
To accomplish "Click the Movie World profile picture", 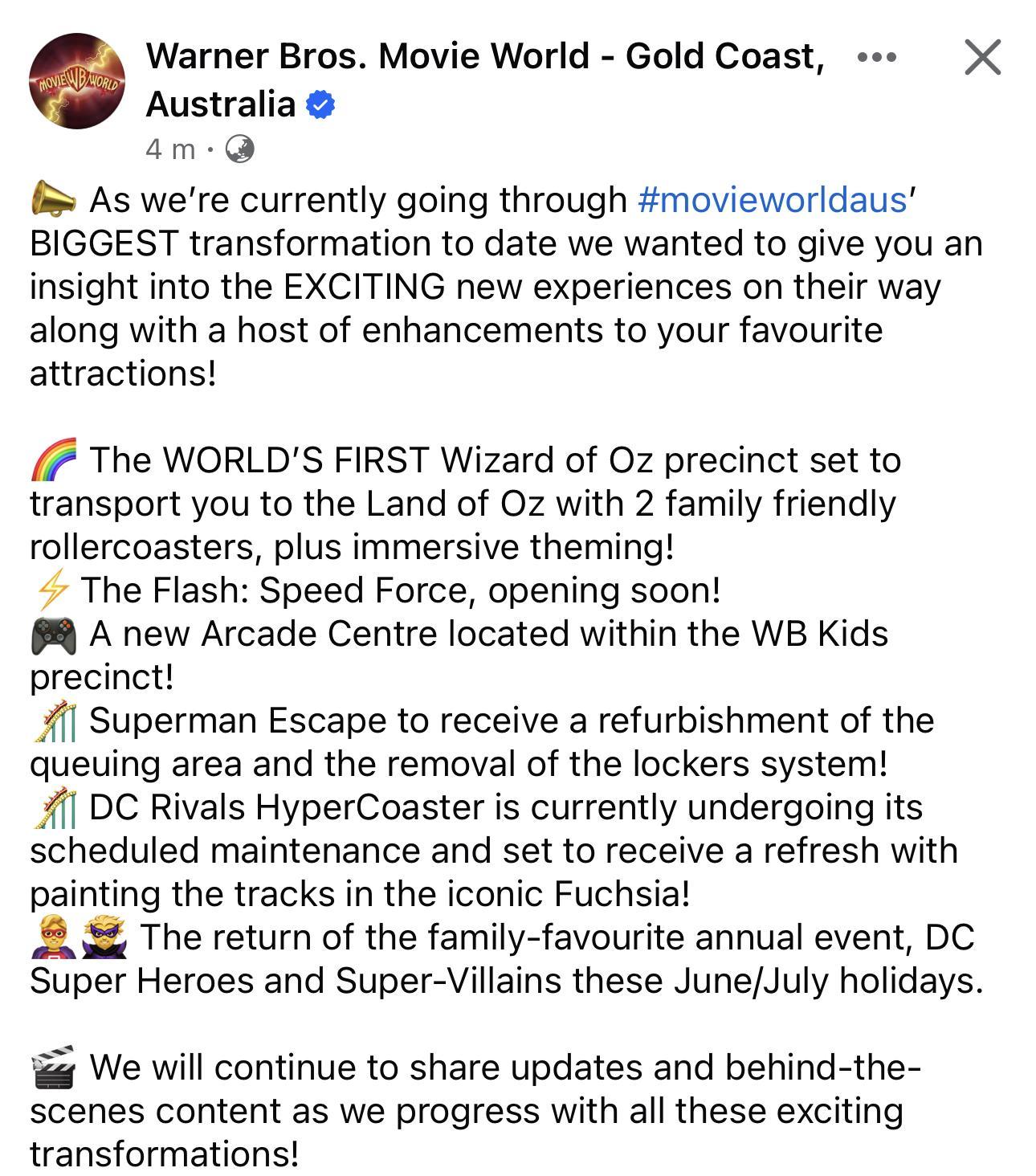I will coord(77,81).
